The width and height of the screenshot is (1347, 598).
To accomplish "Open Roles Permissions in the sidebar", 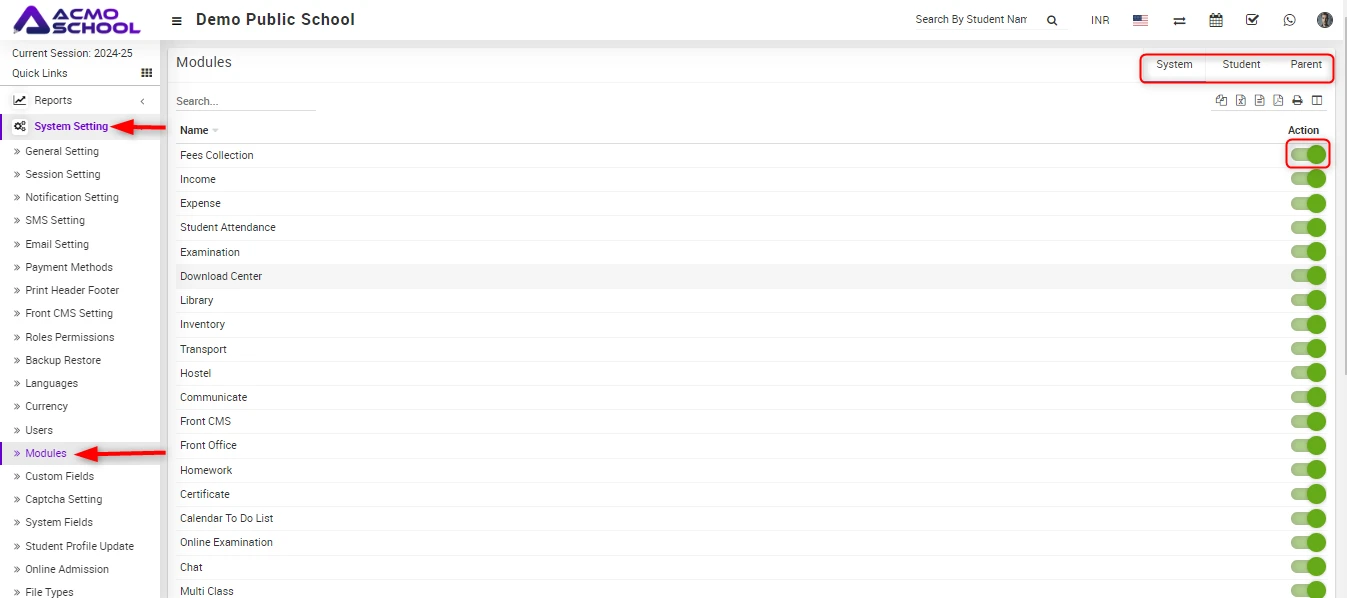I will [69, 337].
